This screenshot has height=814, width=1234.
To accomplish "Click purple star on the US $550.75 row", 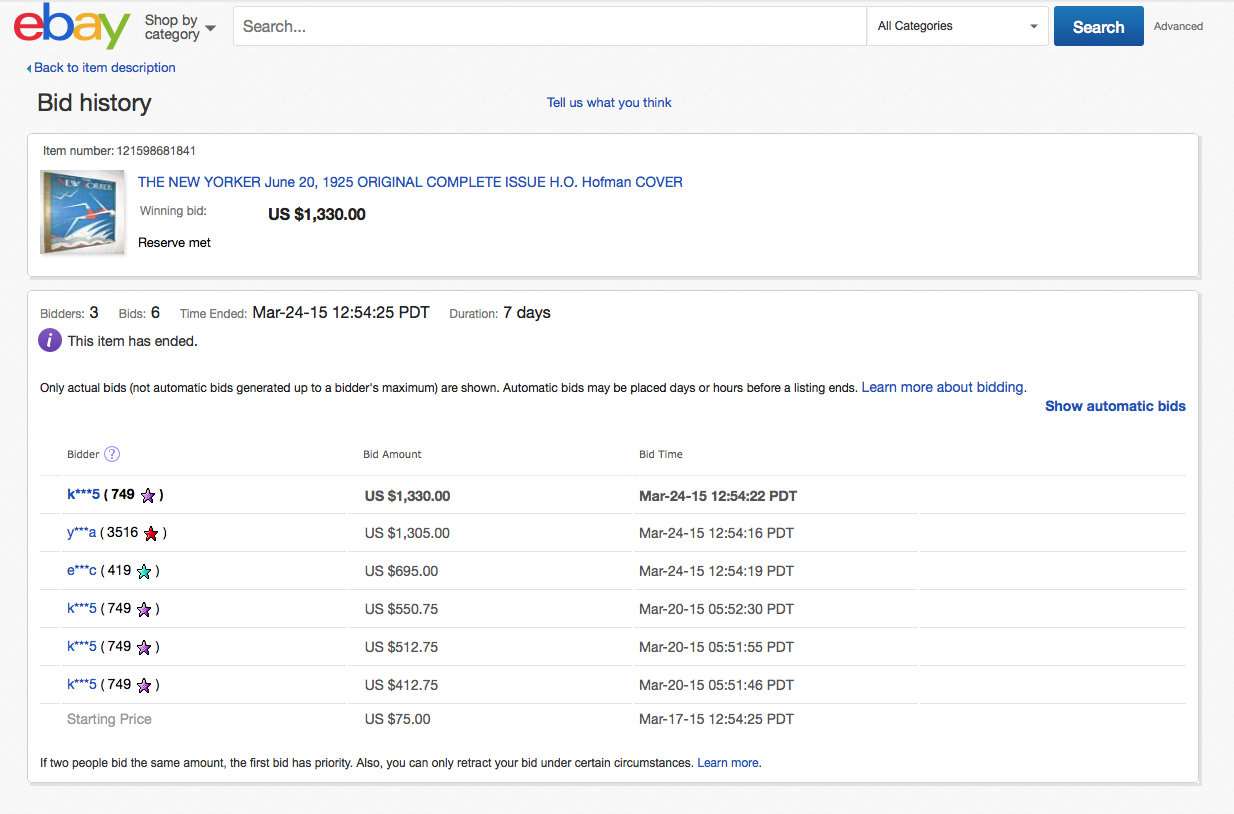I will [144, 609].
